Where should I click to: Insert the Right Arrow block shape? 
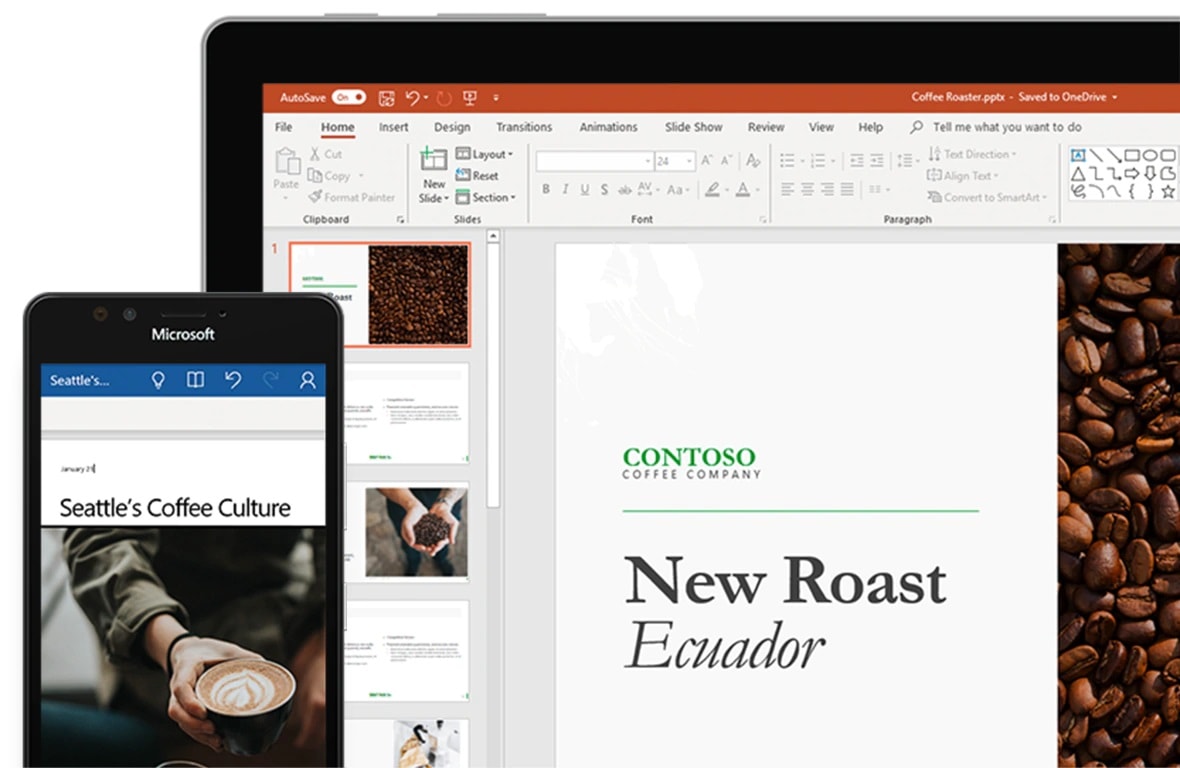click(x=1133, y=174)
